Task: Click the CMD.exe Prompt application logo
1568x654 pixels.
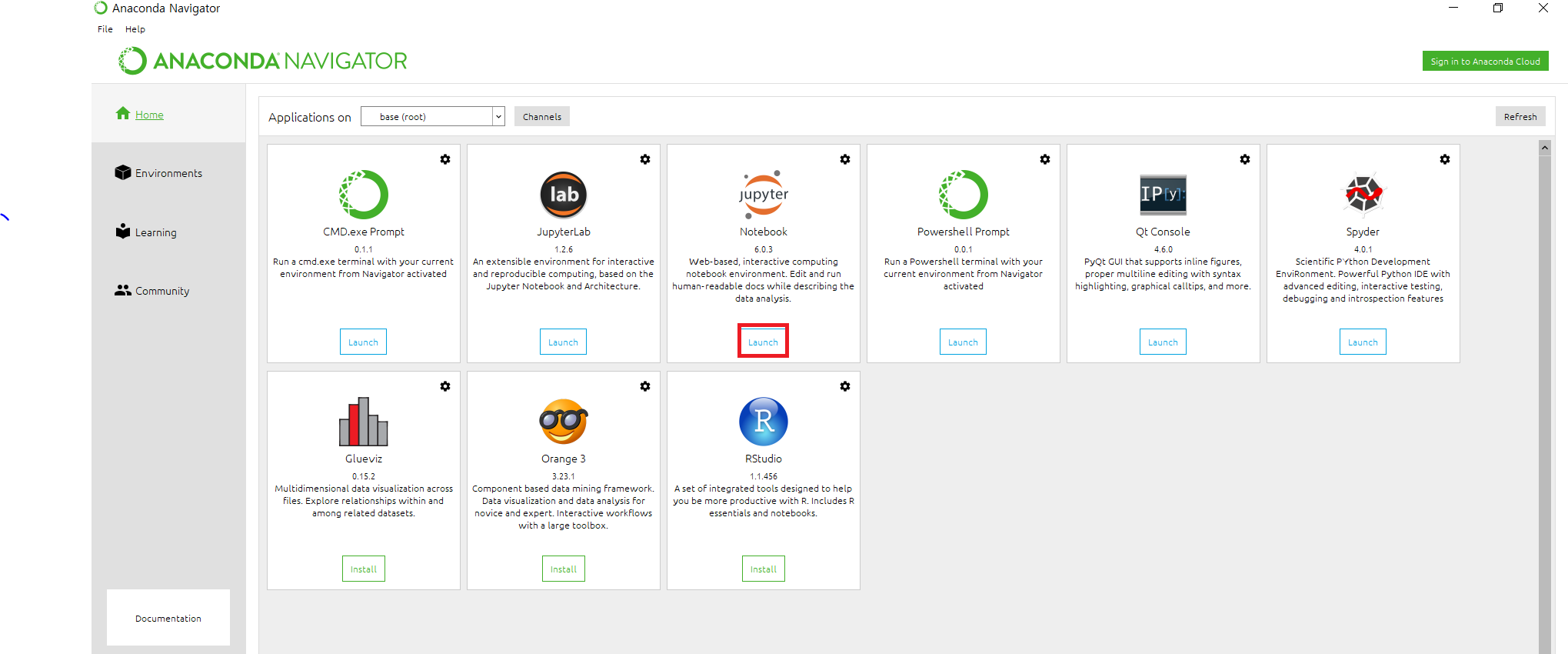Action: [x=364, y=195]
